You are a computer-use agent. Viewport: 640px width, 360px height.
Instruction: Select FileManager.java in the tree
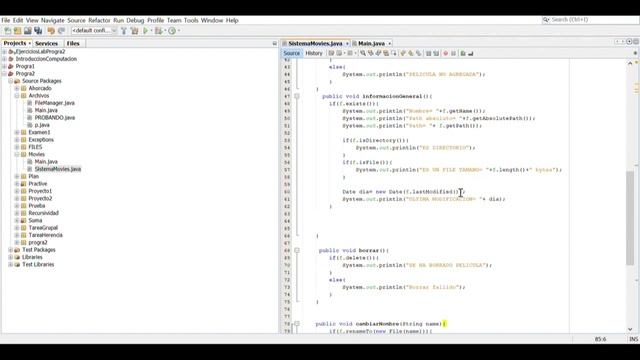55,103
